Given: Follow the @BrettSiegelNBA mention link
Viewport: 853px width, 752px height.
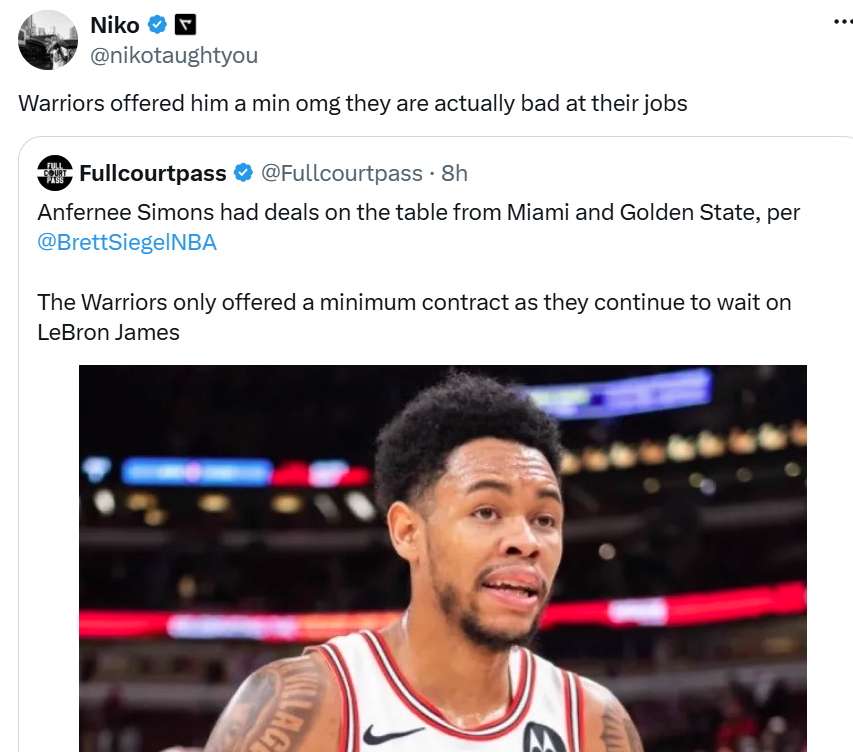Looking at the screenshot, I should pyautogui.click(x=127, y=242).
